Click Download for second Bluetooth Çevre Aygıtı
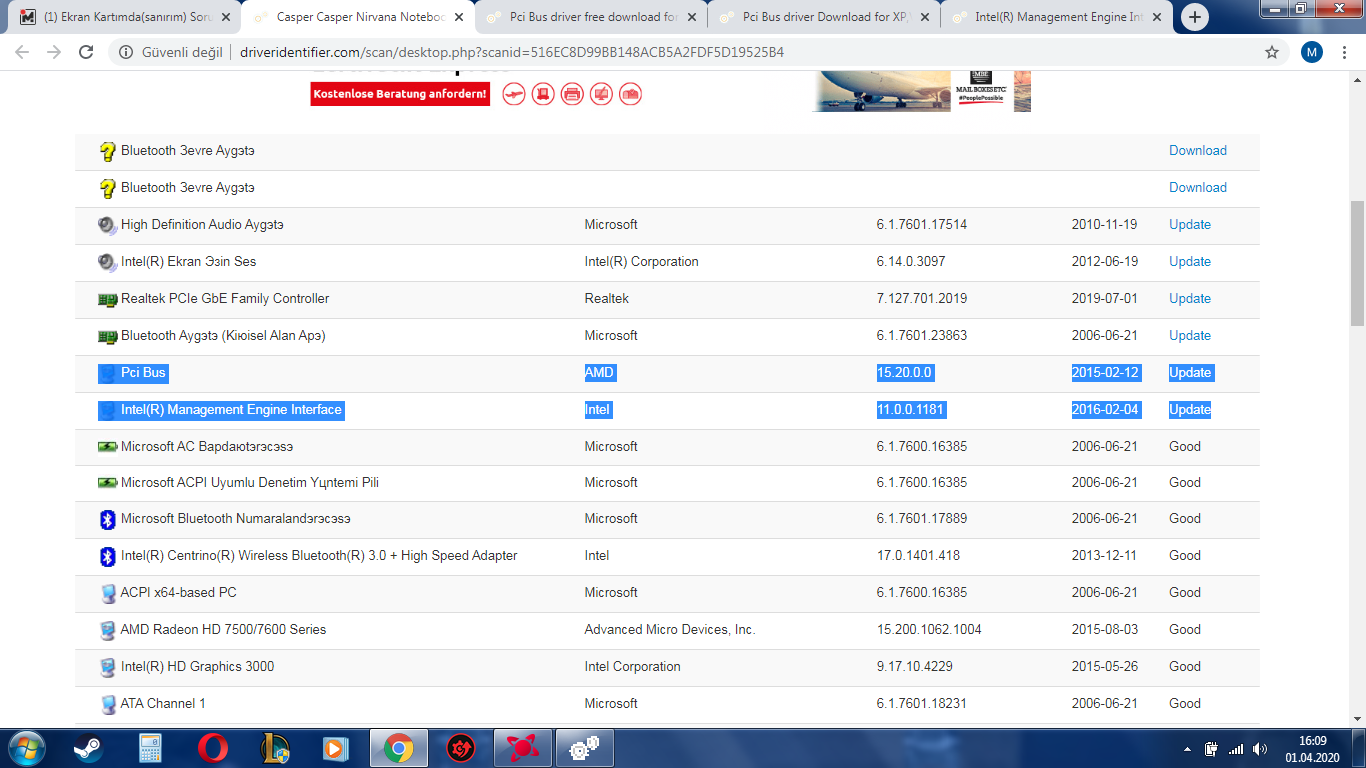1366x768 pixels. click(1198, 188)
